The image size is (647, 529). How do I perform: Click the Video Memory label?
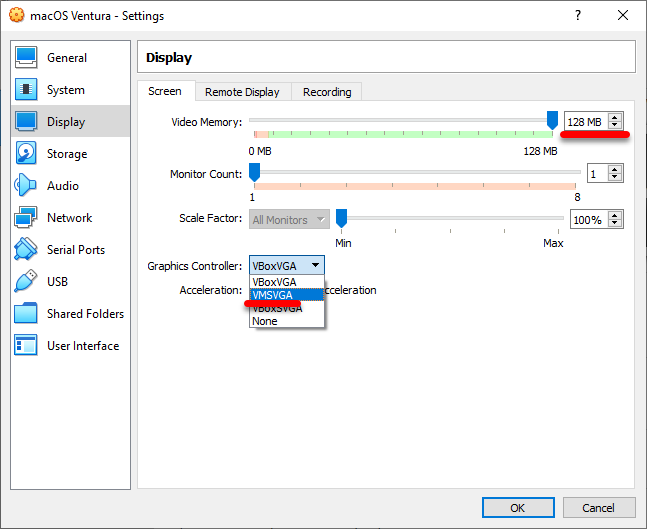click(206, 122)
